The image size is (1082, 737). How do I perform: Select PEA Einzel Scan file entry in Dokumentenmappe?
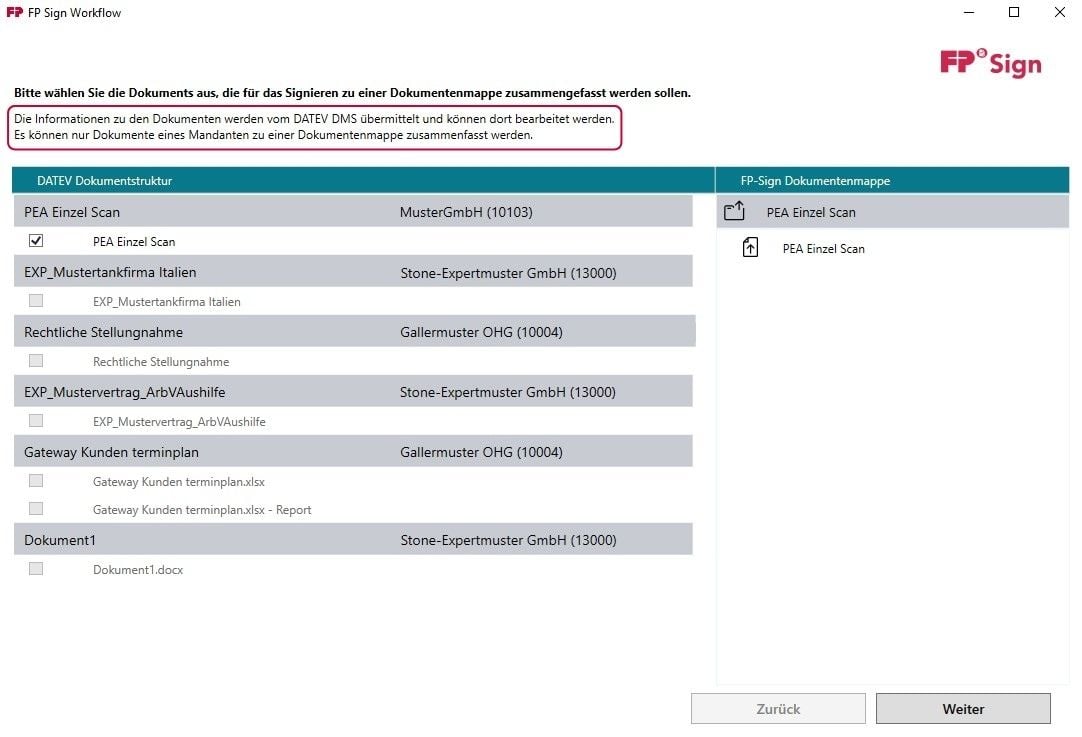823,248
